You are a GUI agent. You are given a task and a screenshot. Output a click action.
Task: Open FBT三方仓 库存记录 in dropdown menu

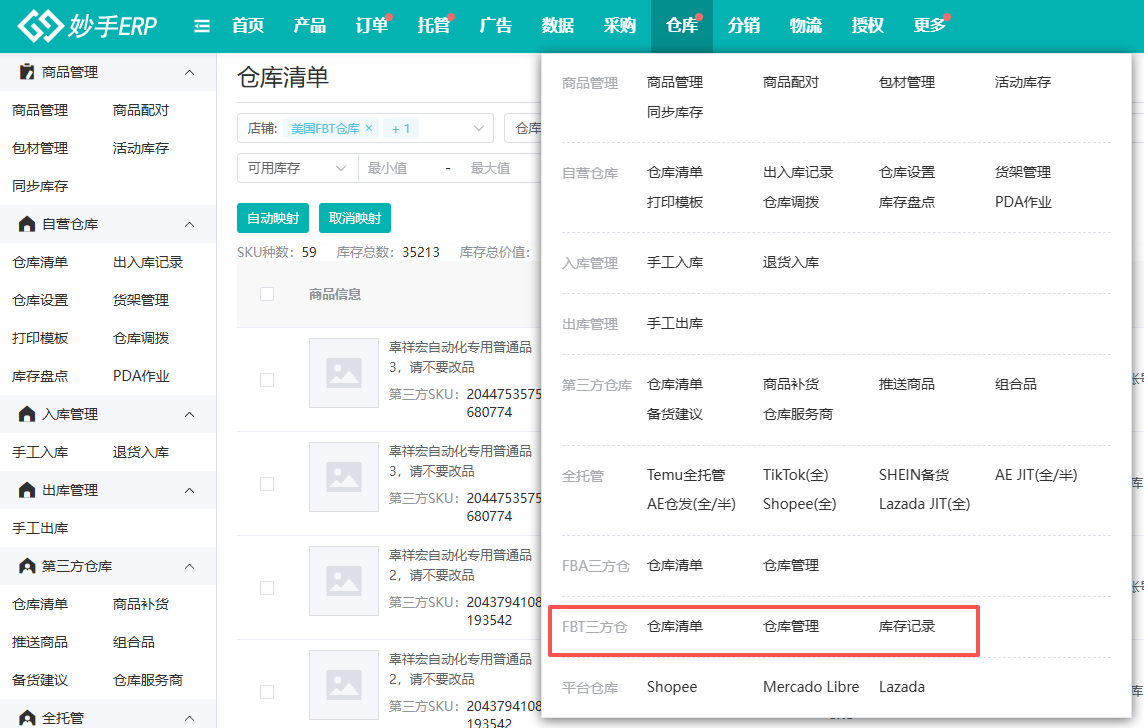[907, 626]
